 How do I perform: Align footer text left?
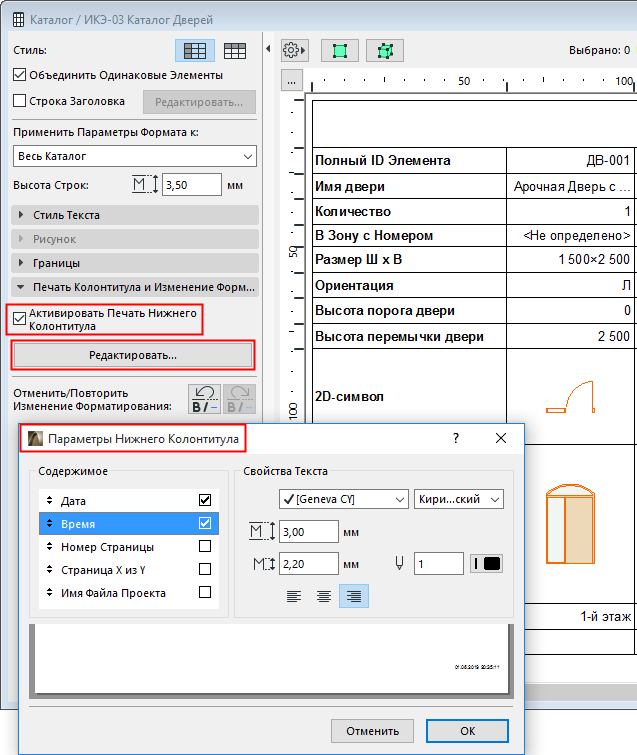pos(294,596)
